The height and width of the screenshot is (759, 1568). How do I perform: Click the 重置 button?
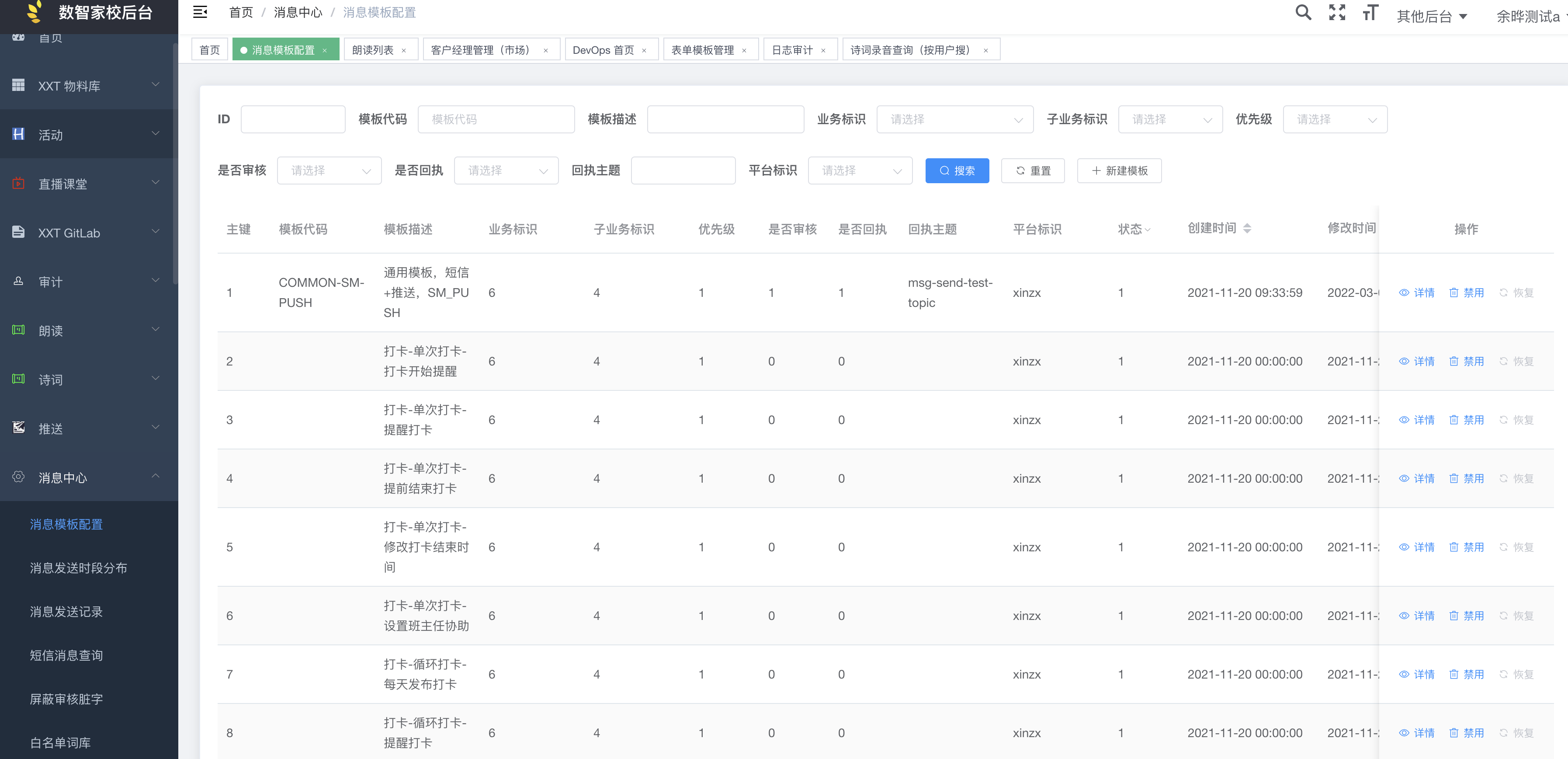tap(1033, 171)
